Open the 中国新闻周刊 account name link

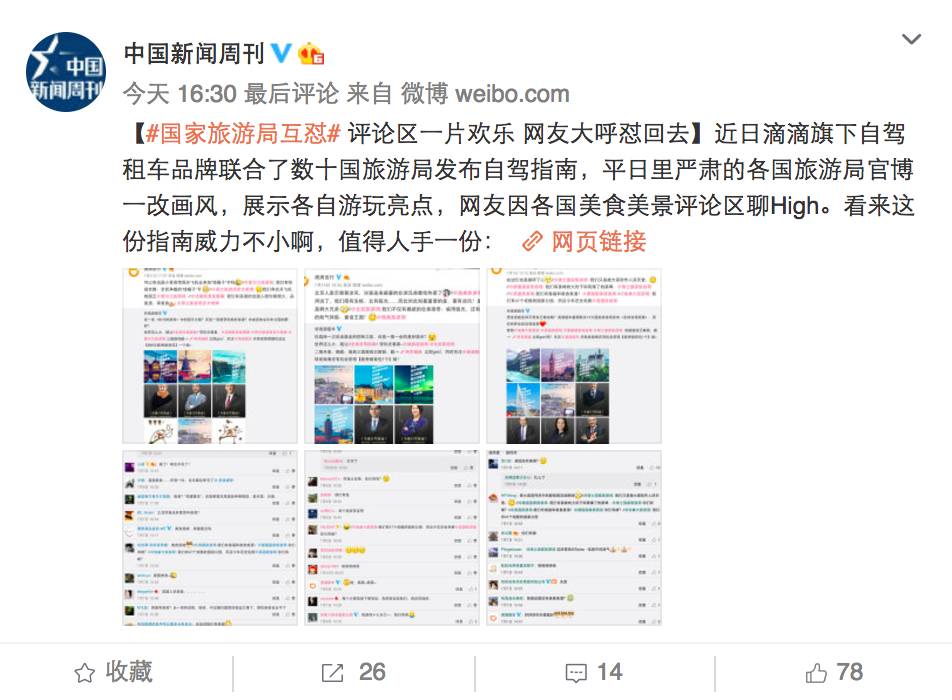[x=194, y=53]
